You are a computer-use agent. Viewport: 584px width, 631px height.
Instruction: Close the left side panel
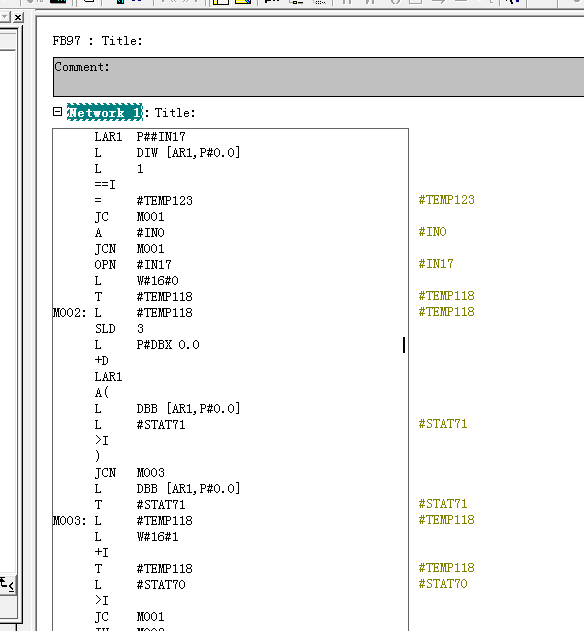(x=18, y=18)
